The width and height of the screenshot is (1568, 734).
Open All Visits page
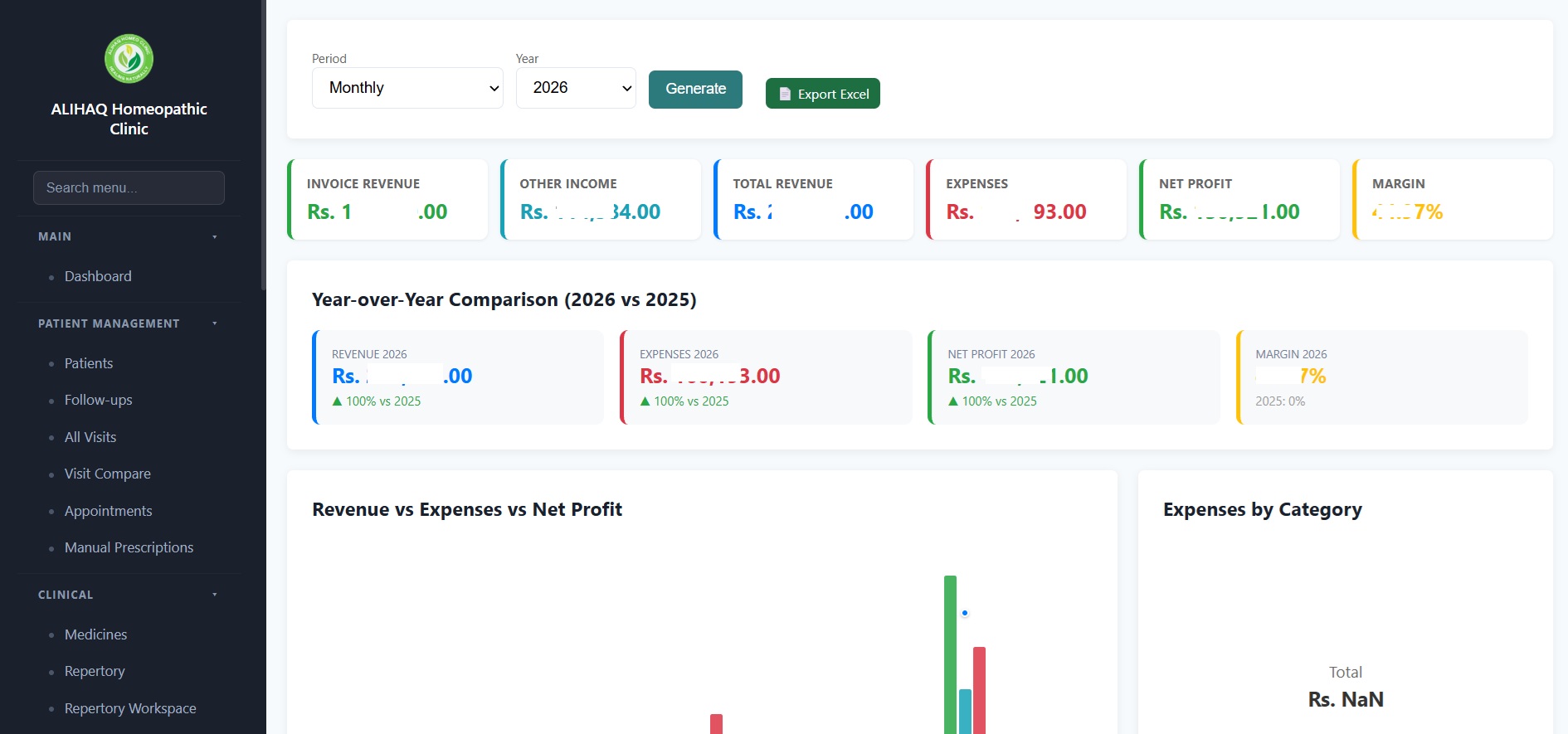90,437
